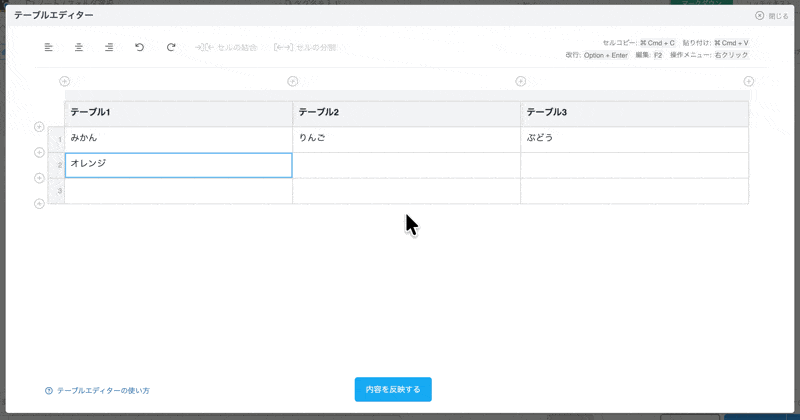Close the table editor with 閉じる
Image resolution: width=800 pixels, height=420 pixels.
pyautogui.click(x=771, y=16)
